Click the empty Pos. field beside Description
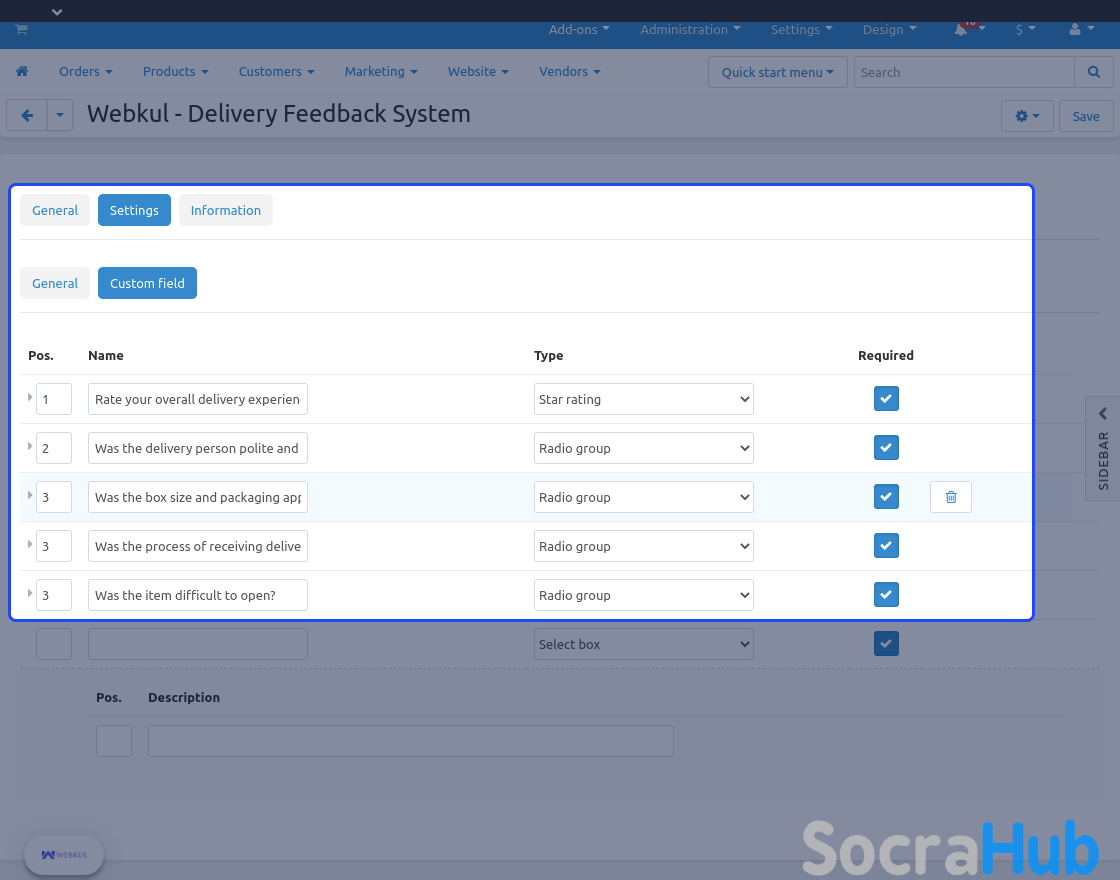Image resolution: width=1120 pixels, height=880 pixels. click(x=114, y=741)
